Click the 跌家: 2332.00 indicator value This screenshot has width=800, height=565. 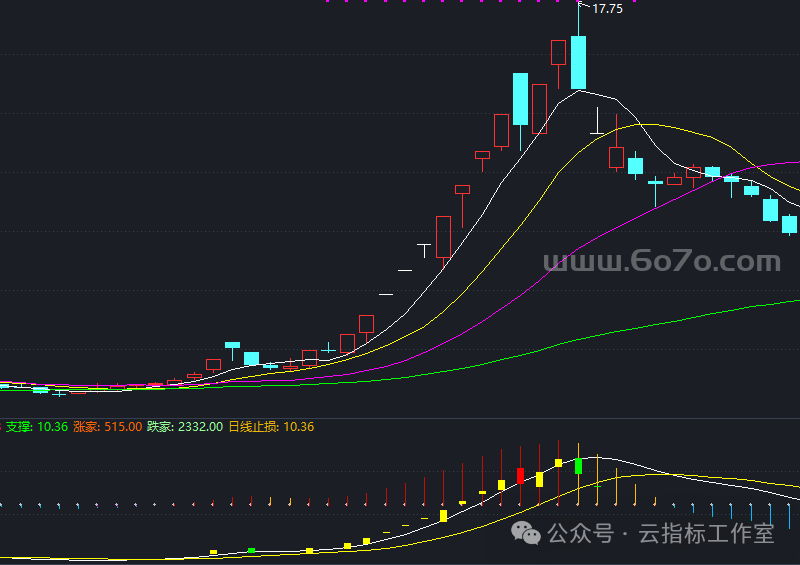click(184, 427)
